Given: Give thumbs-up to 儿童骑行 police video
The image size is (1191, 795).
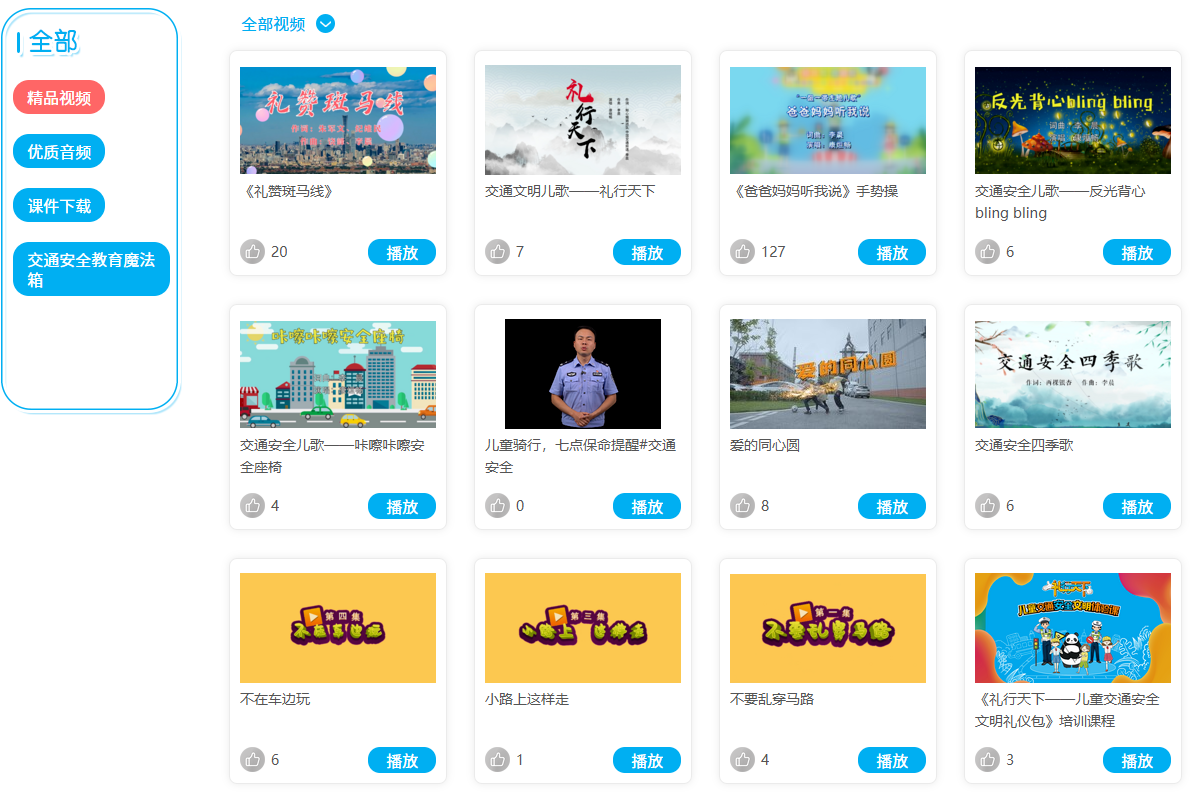Looking at the screenshot, I should [498, 506].
